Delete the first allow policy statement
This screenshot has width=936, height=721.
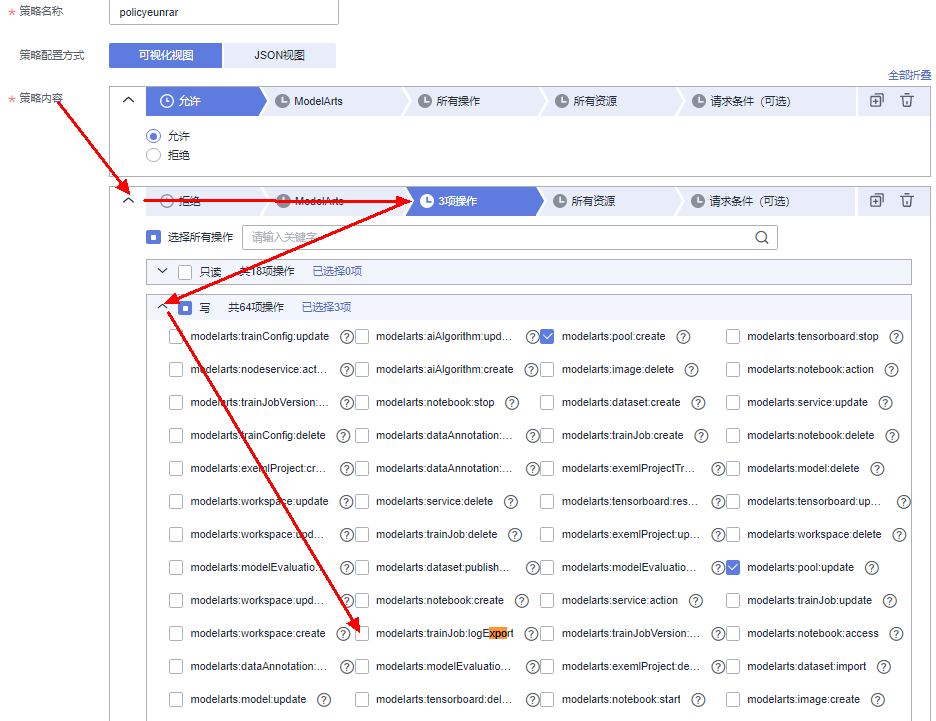(x=907, y=100)
